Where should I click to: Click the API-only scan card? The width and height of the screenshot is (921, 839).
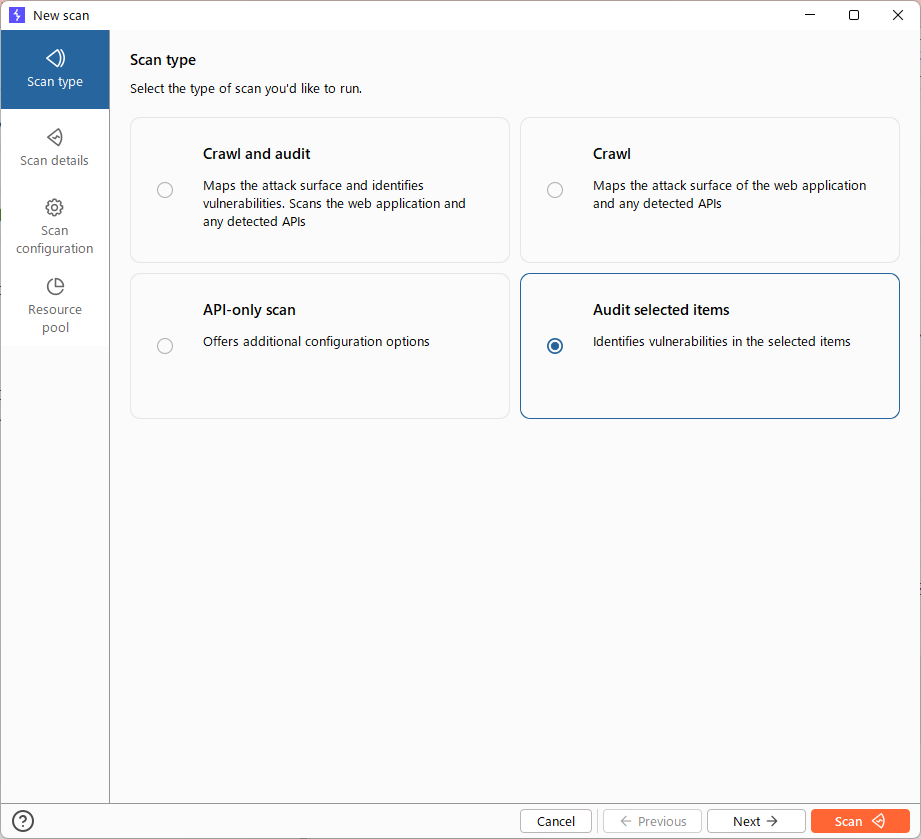click(x=319, y=345)
